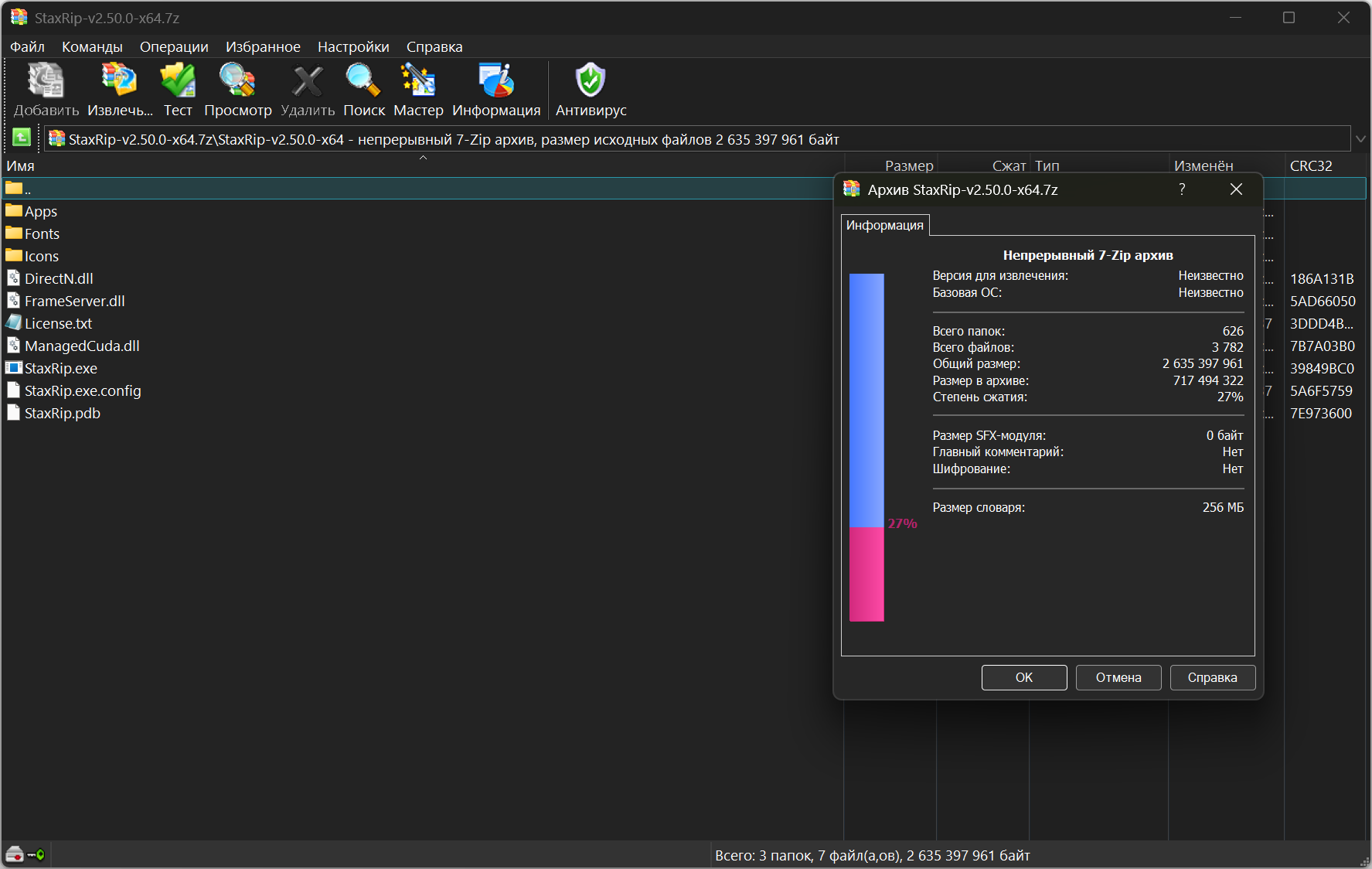1372x869 pixels.
Task: Click the total folders value 626
Action: pos(1233,331)
